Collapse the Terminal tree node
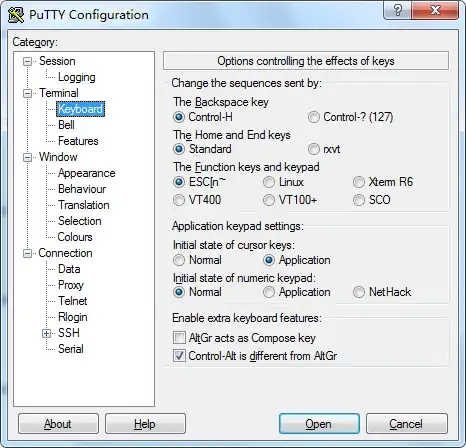The image size is (466, 448). (27, 93)
